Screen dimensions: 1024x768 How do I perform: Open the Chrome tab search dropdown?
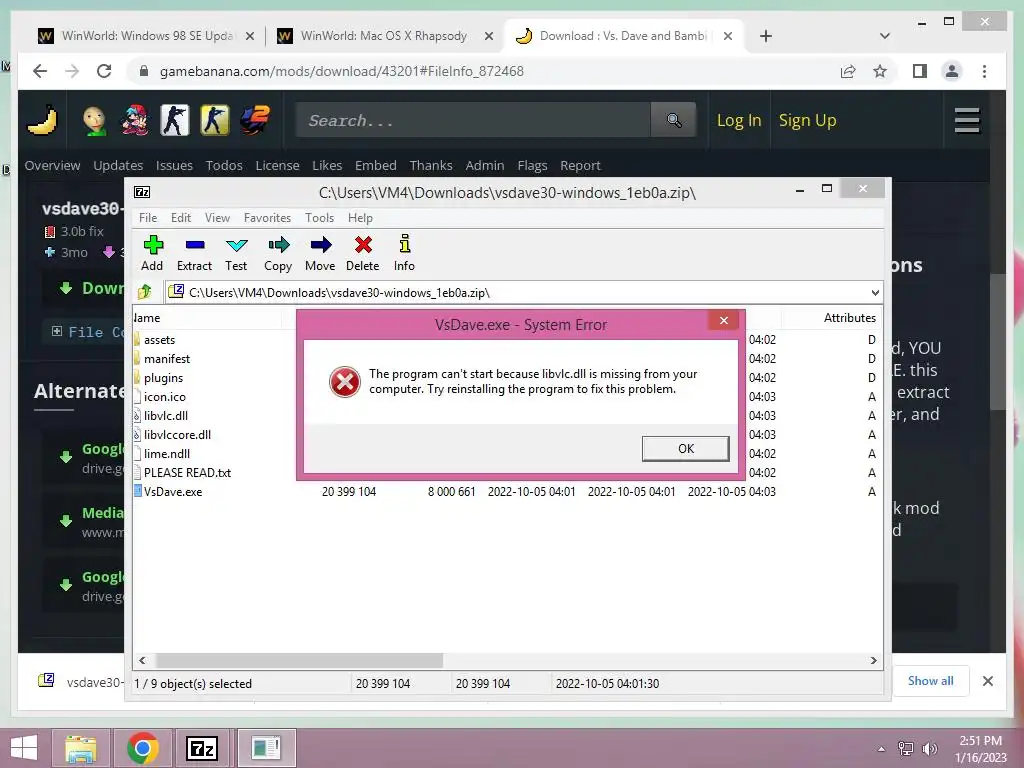click(885, 36)
